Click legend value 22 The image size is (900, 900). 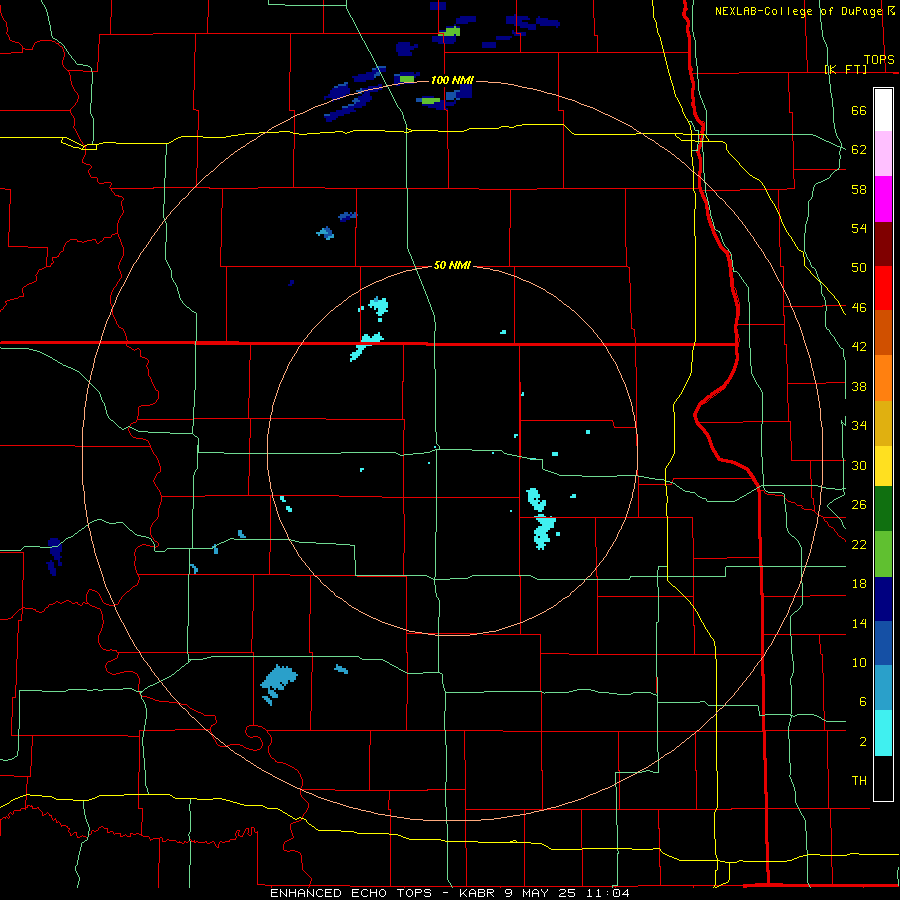859,544
